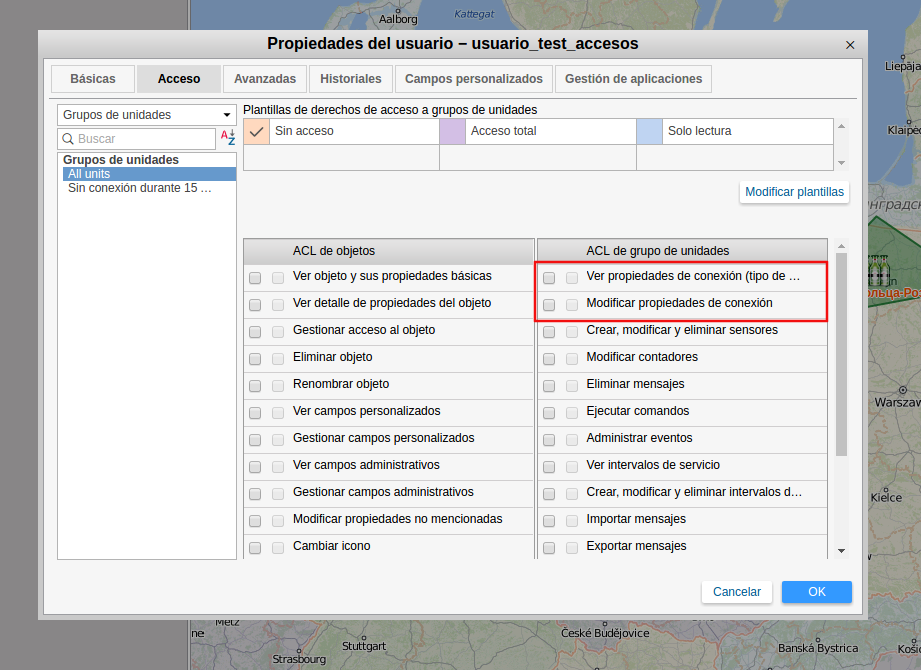
Task: Click the templates list scroll-down arrow
Action: (x=841, y=163)
